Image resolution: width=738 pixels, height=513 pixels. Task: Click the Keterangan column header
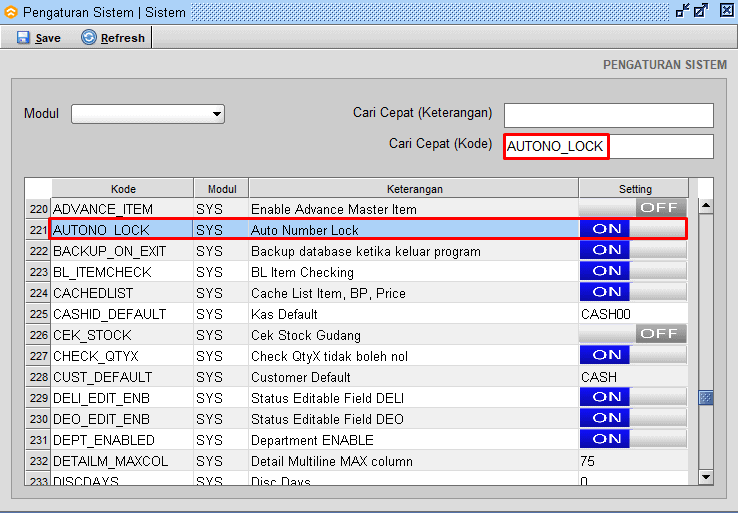point(414,189)
